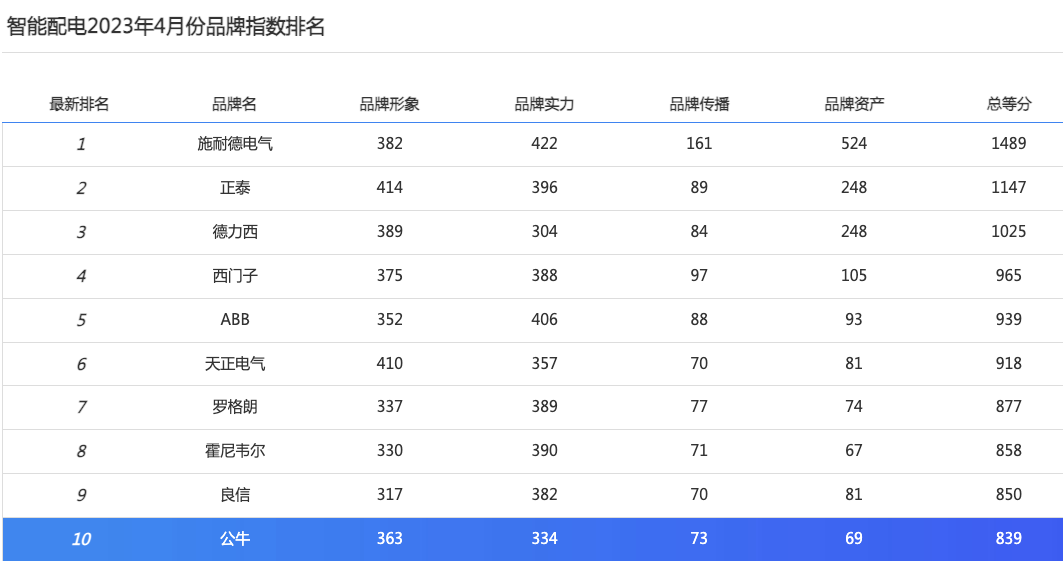The width and height of the screenshot is (1063, 561).
Task: Click rank number 1 in first row
Action: tap(81, 144)
